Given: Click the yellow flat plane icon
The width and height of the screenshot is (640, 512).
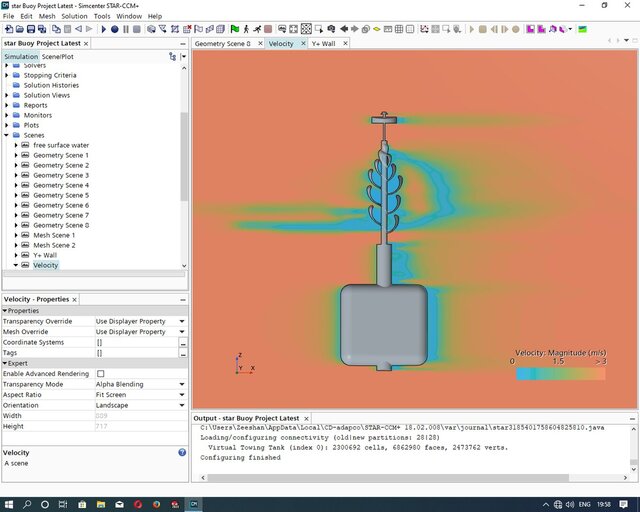Looking at the screenshot, I should click(x=377, y=29).
